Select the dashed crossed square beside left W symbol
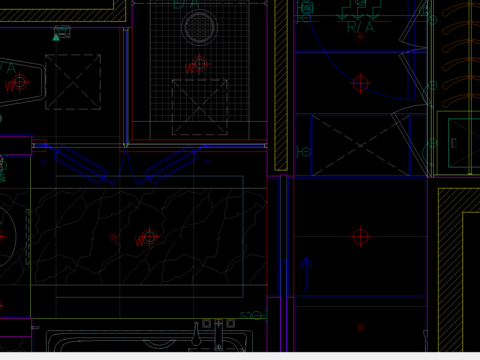 (73, 82)
